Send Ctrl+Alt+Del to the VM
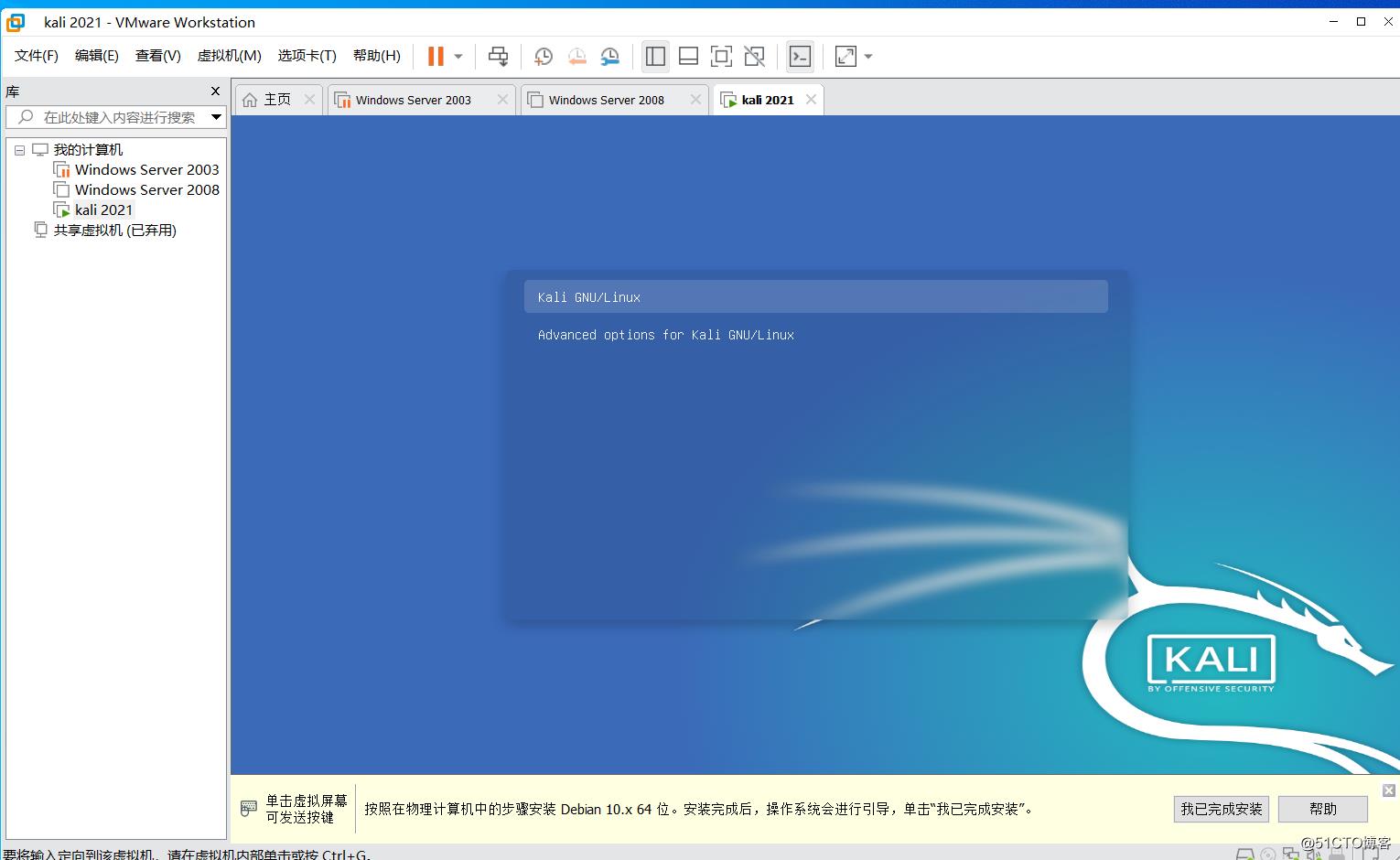1400x860 pixels. pyautogui.click(x=498, y=57)
